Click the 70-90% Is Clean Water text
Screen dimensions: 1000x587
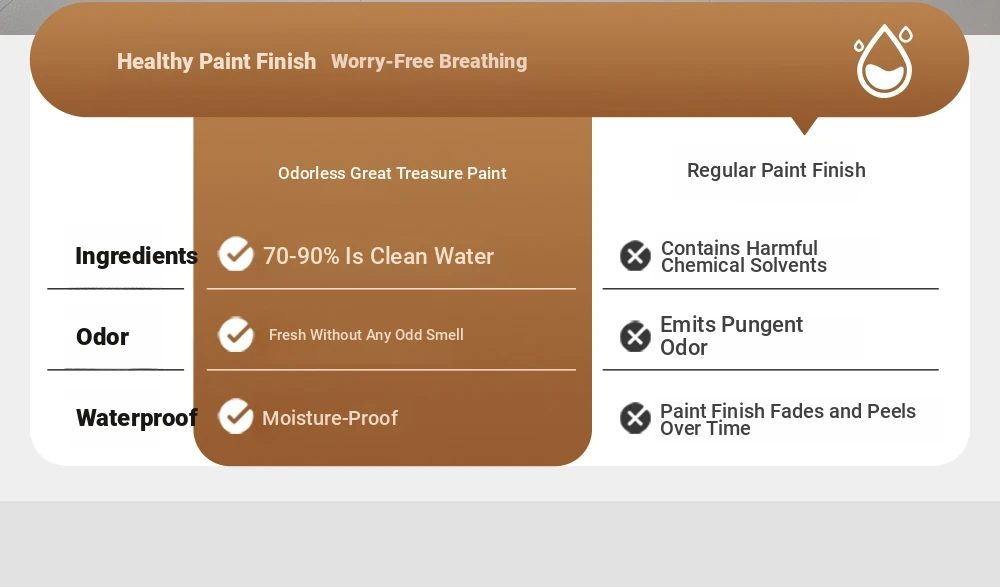(378, 256)
